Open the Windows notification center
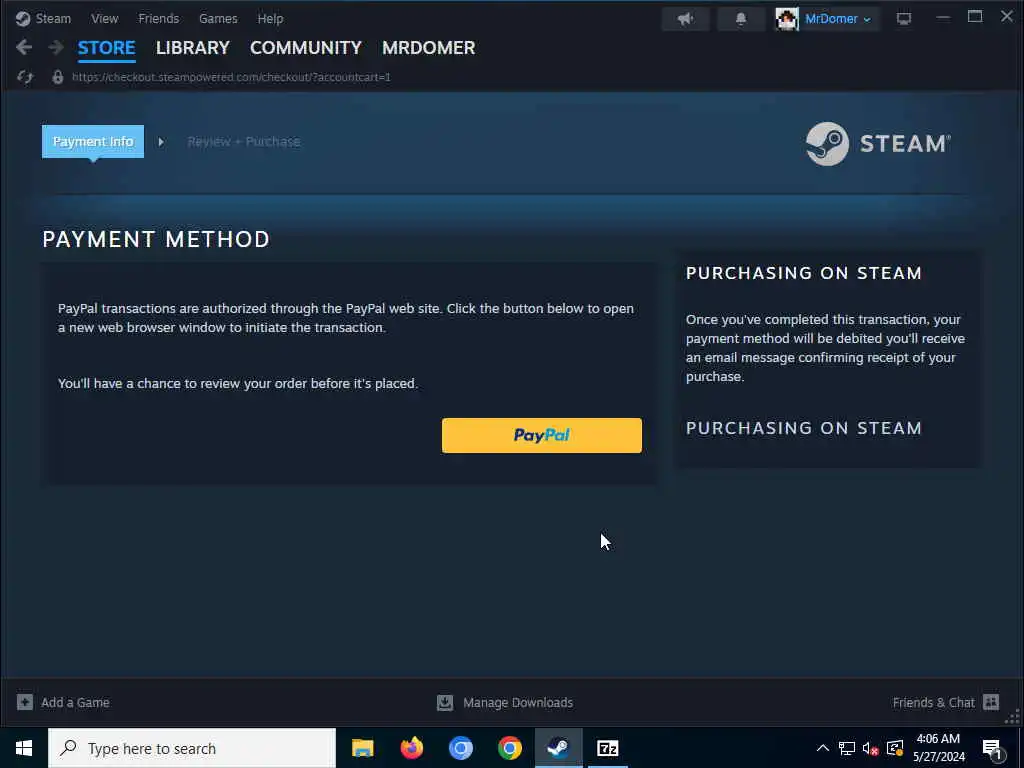Viewport: 1024px width, 768px height. (x=992, y=749)
